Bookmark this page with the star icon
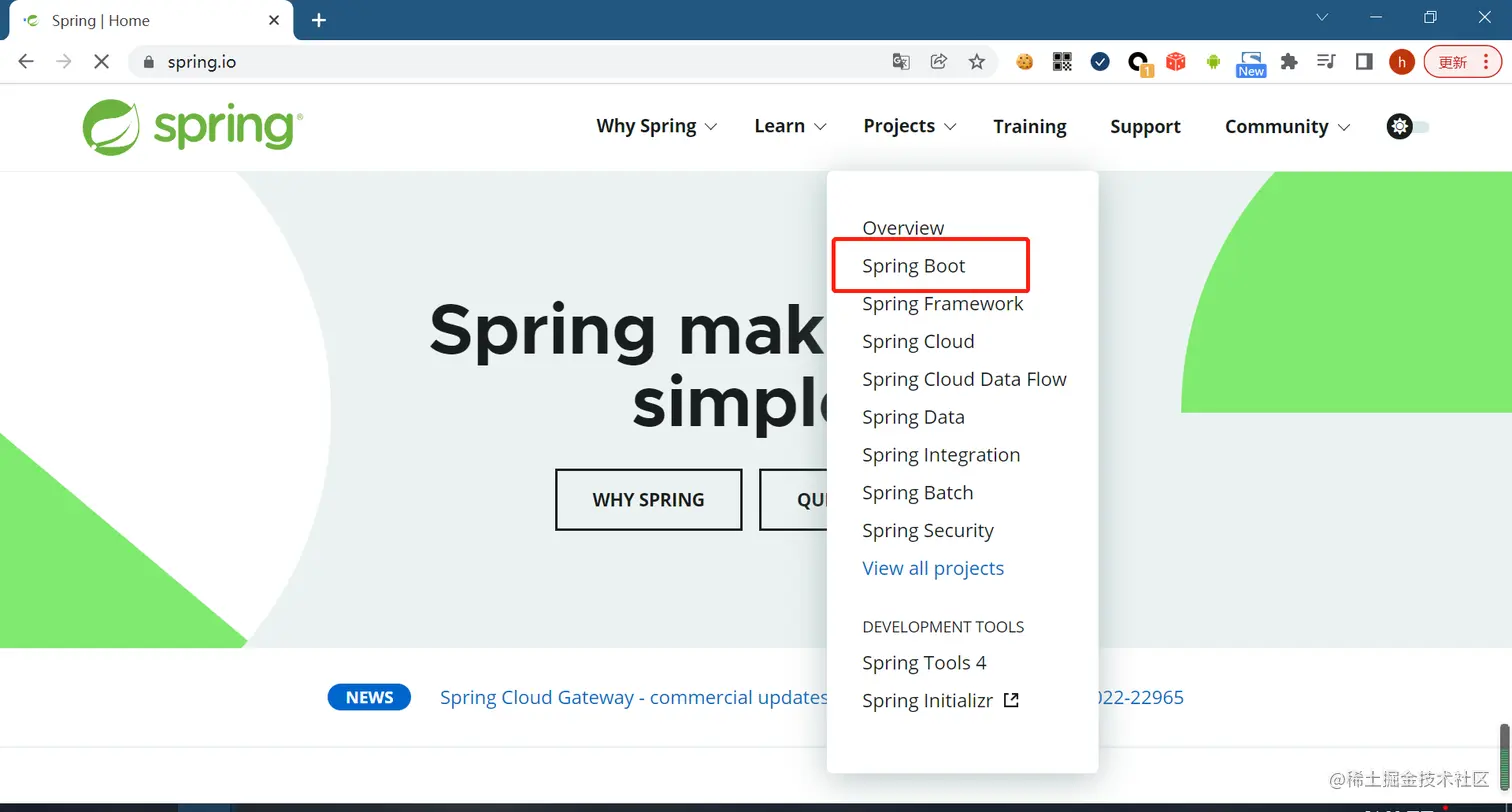Image resolution: width=1512 pixels, height=812 pixels. (977, 62)
